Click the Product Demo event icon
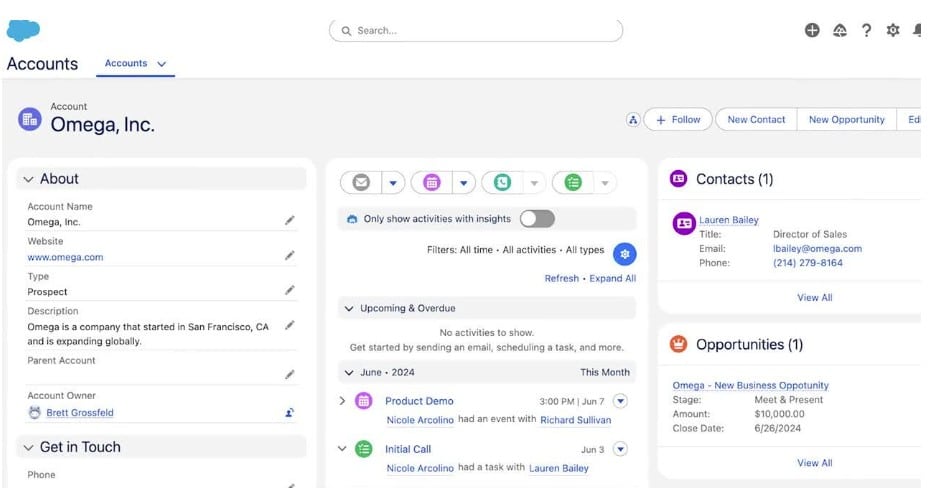The width and height of the screenshot is (951, 488). click(x=363, y=401)
